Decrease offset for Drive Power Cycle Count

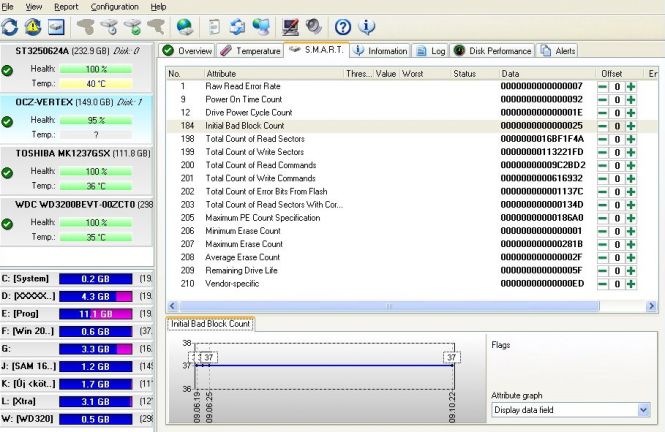[602, 113]
